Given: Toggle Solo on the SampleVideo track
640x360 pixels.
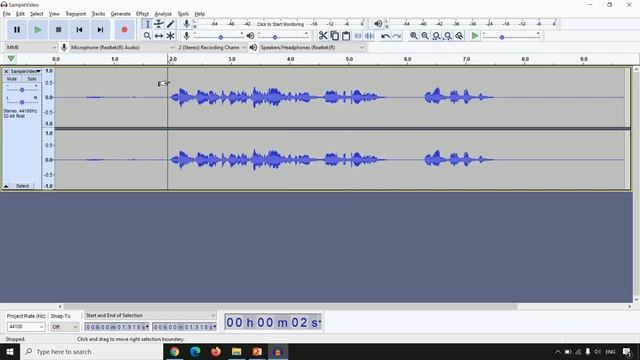Looking at the screenshot, I should [31, 79].
